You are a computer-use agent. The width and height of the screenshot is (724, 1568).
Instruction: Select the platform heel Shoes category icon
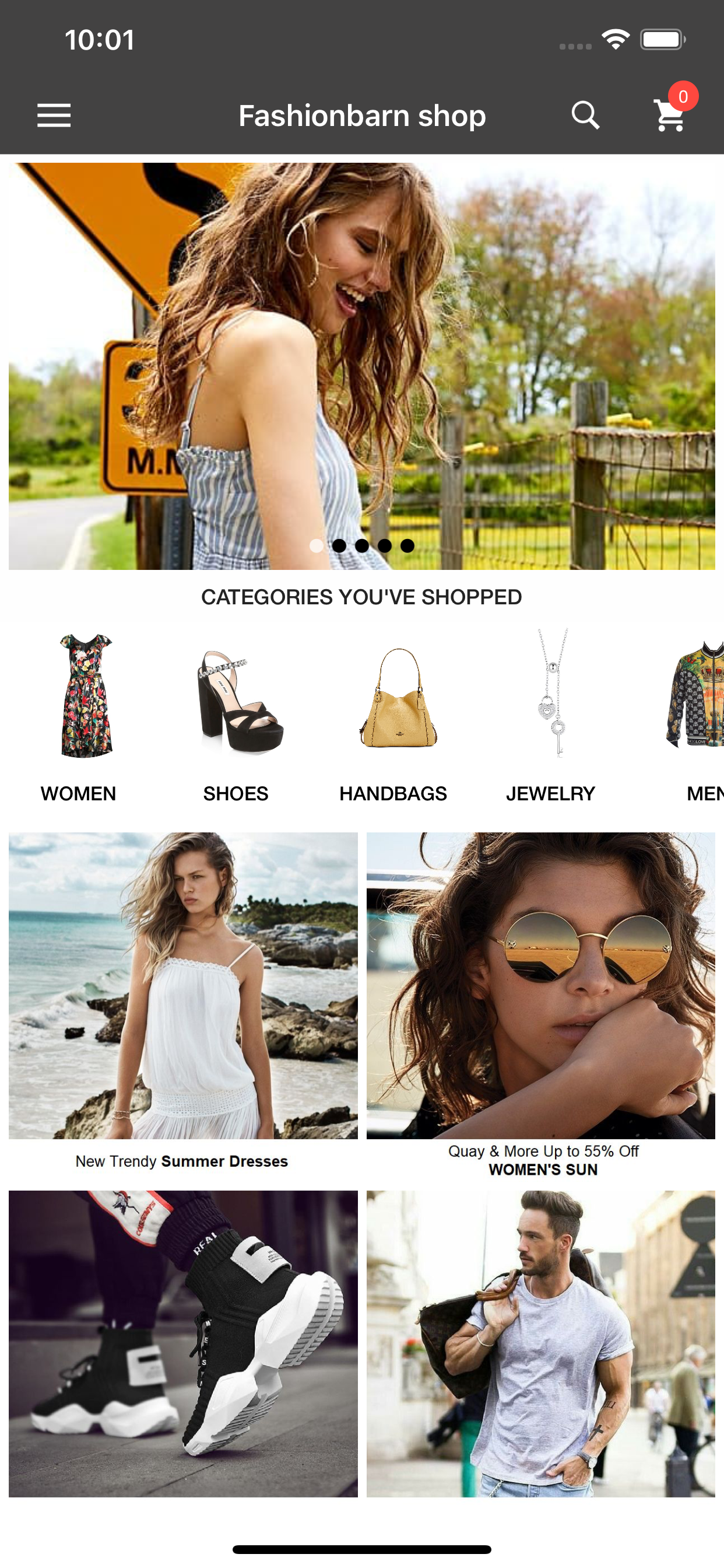pos(240,701)
